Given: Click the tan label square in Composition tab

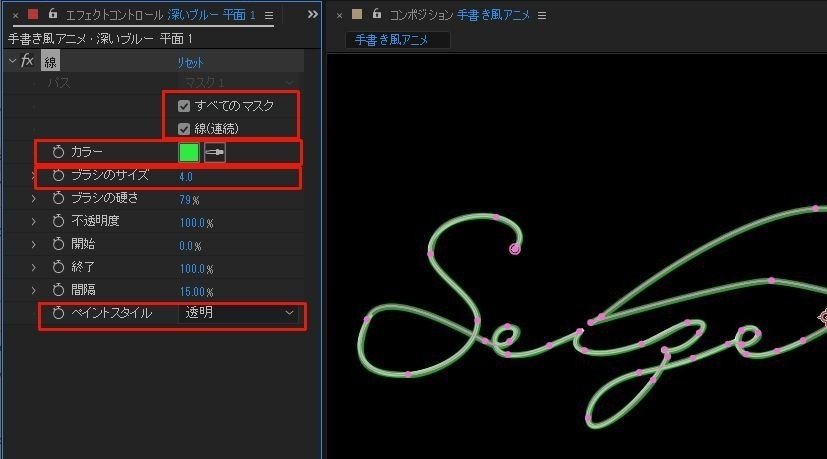Looking at the screenshot, I should (x=357, y=14).
